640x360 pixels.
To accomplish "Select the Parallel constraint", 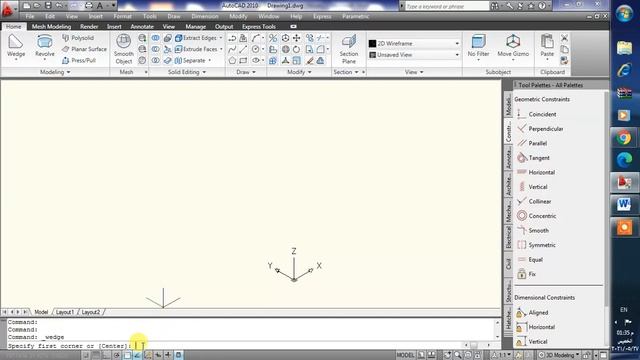I will click(x=532, y=143).
